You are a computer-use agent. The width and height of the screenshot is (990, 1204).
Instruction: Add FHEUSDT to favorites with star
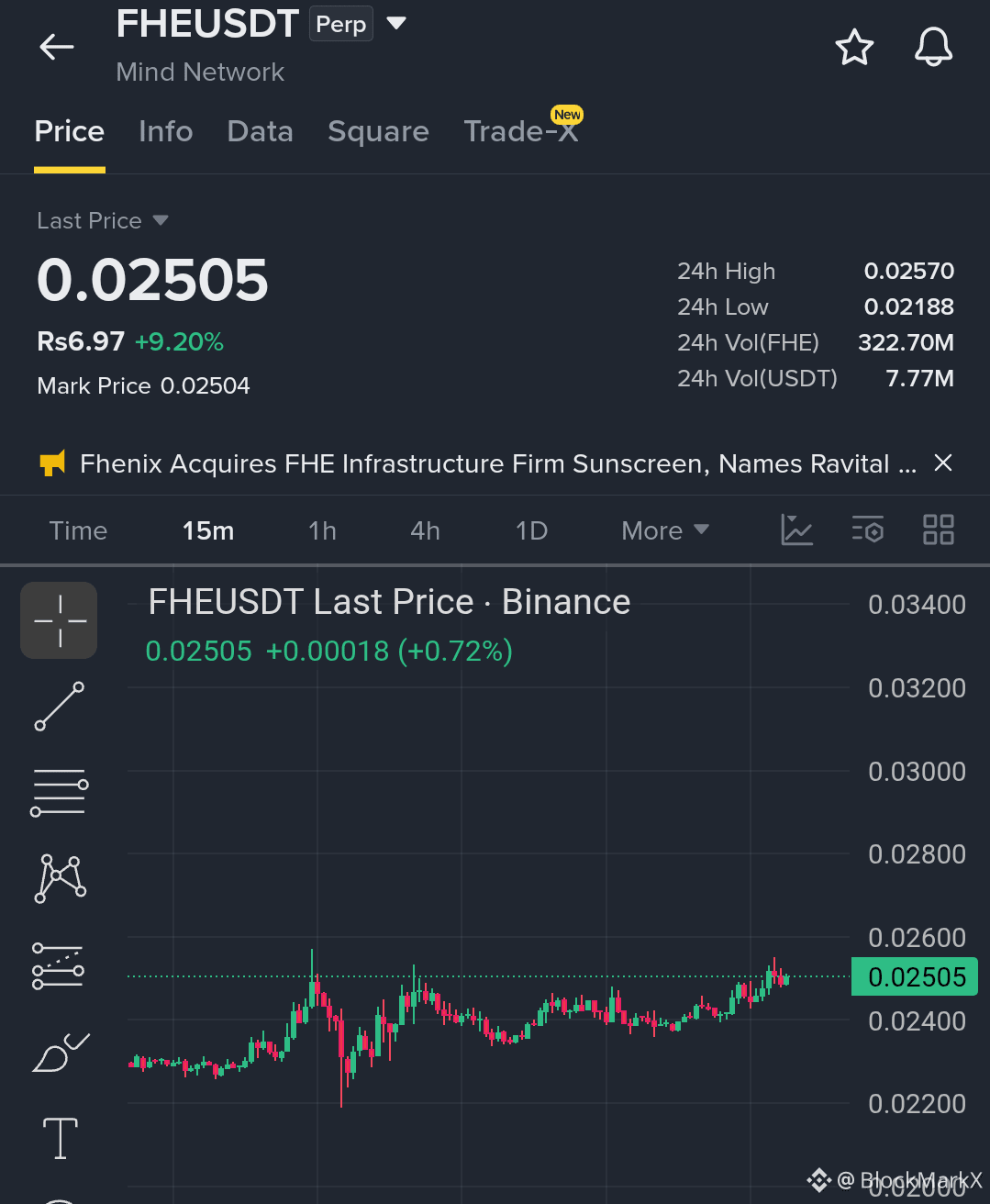tap(854, 47)
